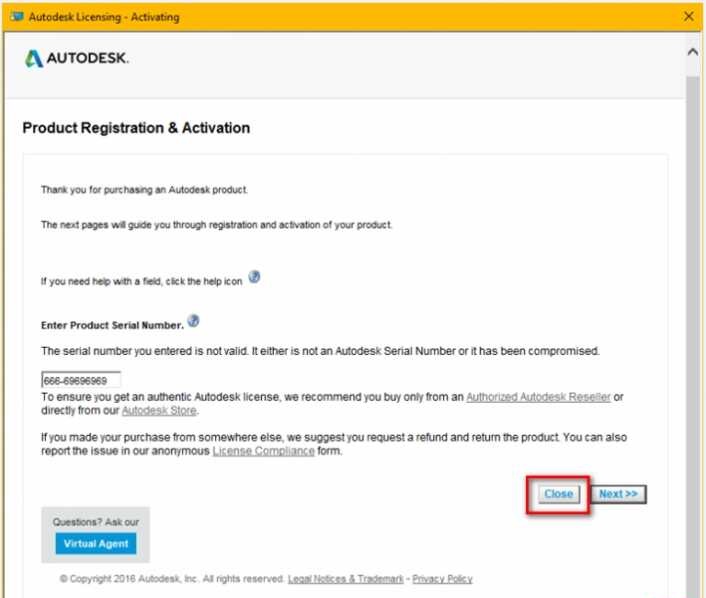
Task: Close the Autodesk Licensing window with X
Action: click(x=689, y=17)
